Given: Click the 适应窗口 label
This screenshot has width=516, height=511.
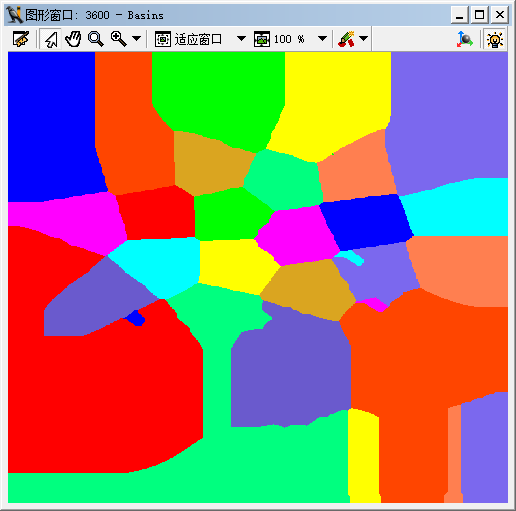Looking at the screenshot, I should [198, 39].
